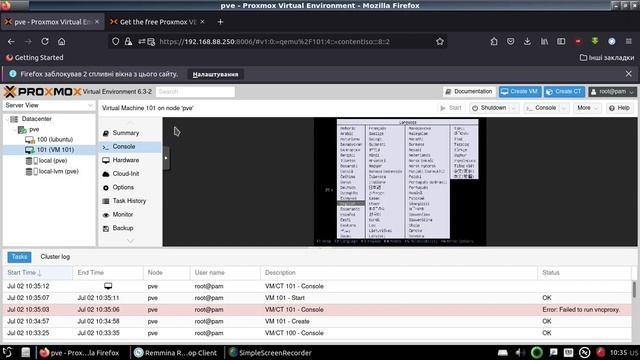Toggle the Firefox sidebar icon
Image resolution: width=640 pixels, height=360 pixels.
point(561,41)
